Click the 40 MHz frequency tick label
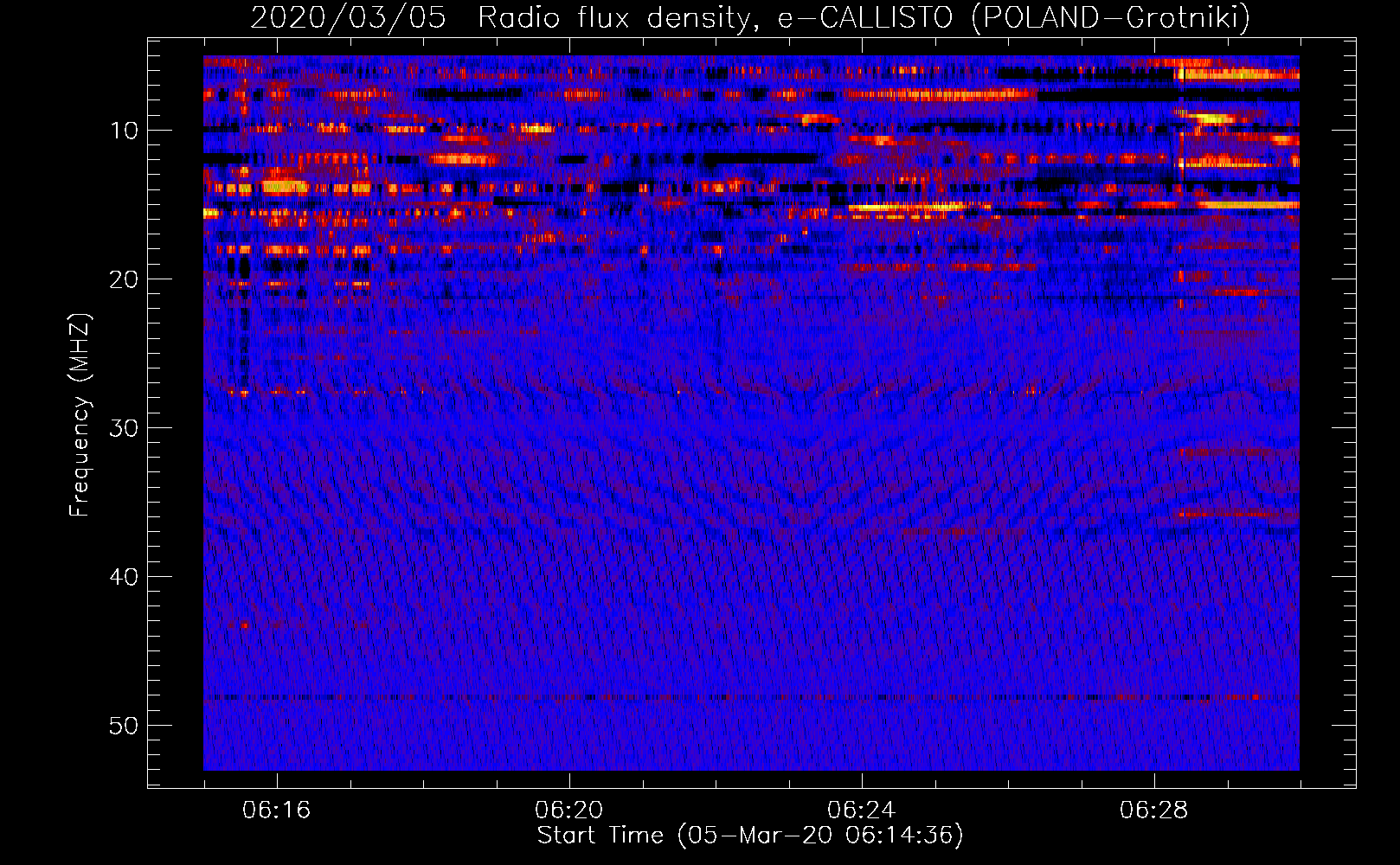The width and height of the screenshot is (1400, 865). [124, 577]
